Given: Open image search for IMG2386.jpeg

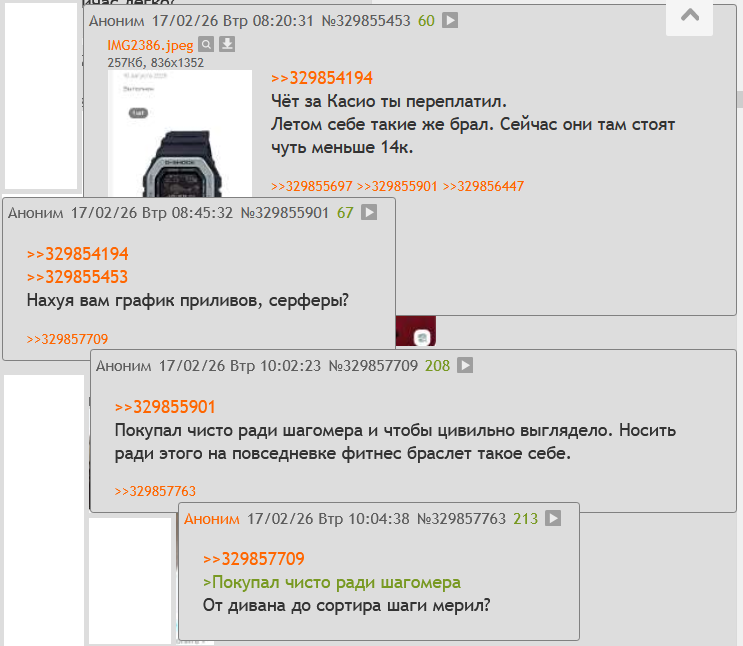Looking at the screenshot, I should click(x=206, y=45).
